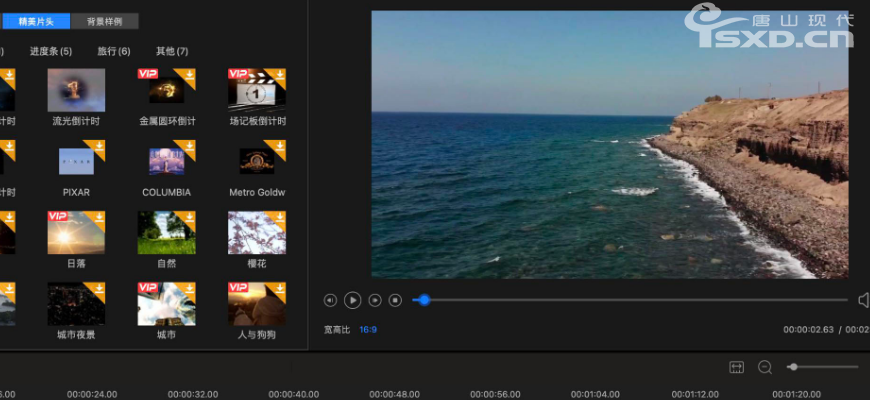Step forward to next frame

pos(375,300)
